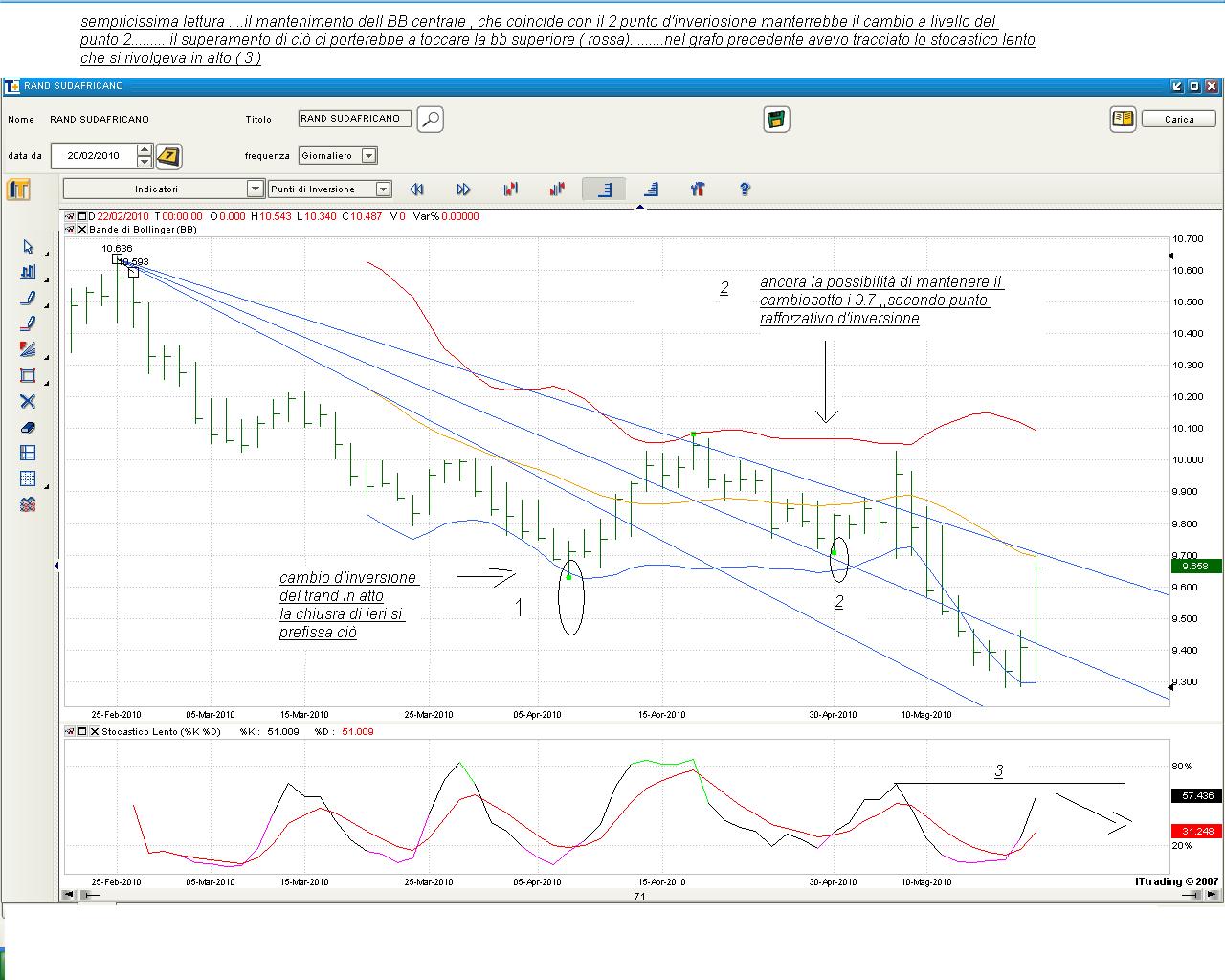
Task: Click the green 9.658 current price marker
Action: coord(1195,566)
